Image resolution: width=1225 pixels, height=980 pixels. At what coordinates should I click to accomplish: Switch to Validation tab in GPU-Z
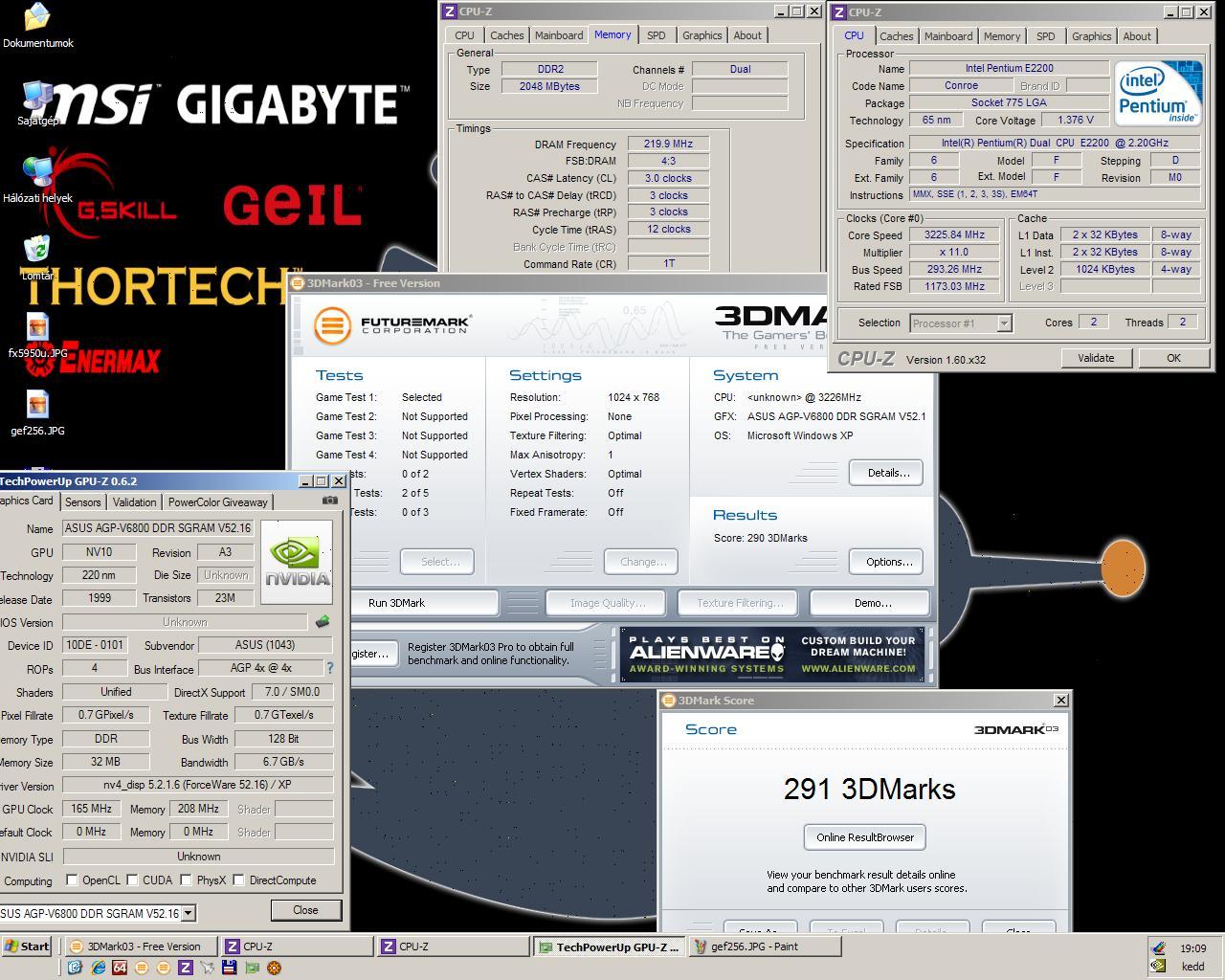click(134, 501)
